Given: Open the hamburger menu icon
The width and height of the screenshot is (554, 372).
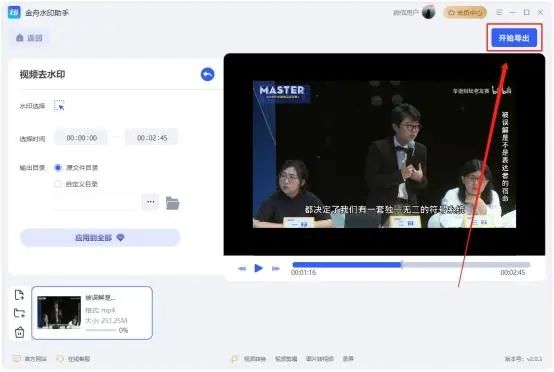Looking at the screenshot, I should (x=499, y=12).
